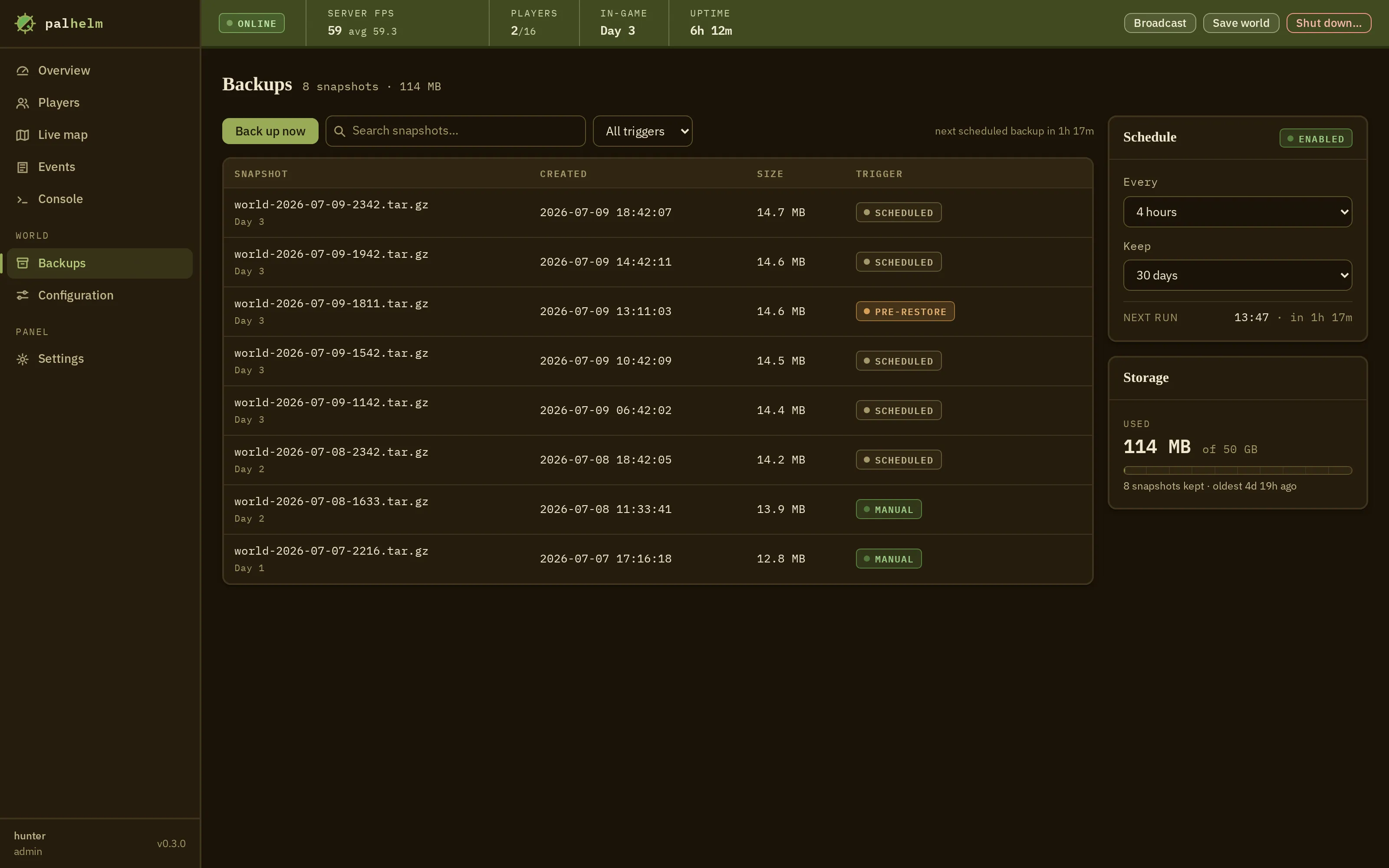Click the Configuration sliders icon
The width and height of the screenshot is (1389, 868).
pos(23,295)
